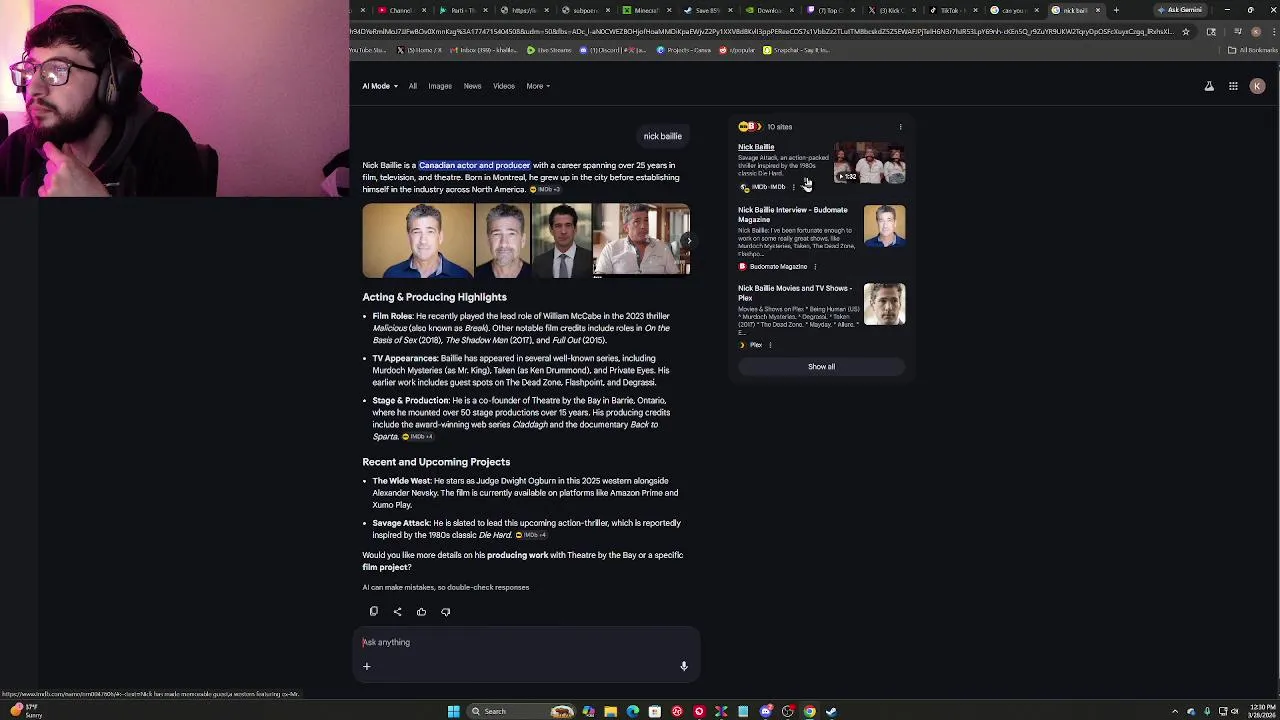The image size is (1280, 720).
Task: Play the Savage Attack video thumbnail
Action: (870, 162)
